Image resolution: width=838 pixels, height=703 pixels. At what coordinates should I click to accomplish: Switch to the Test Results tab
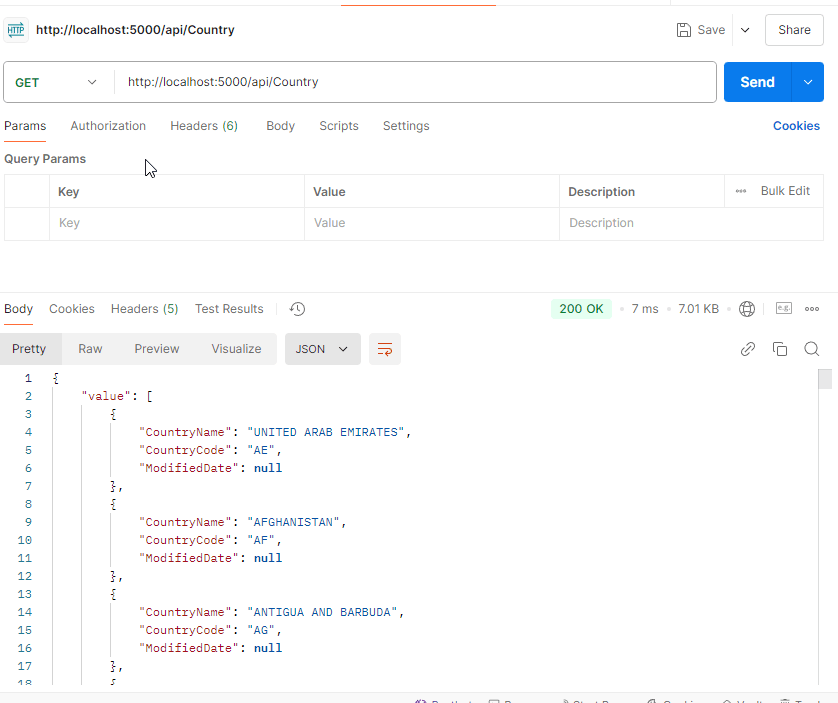pyautogui.click(x=229, y=309)
